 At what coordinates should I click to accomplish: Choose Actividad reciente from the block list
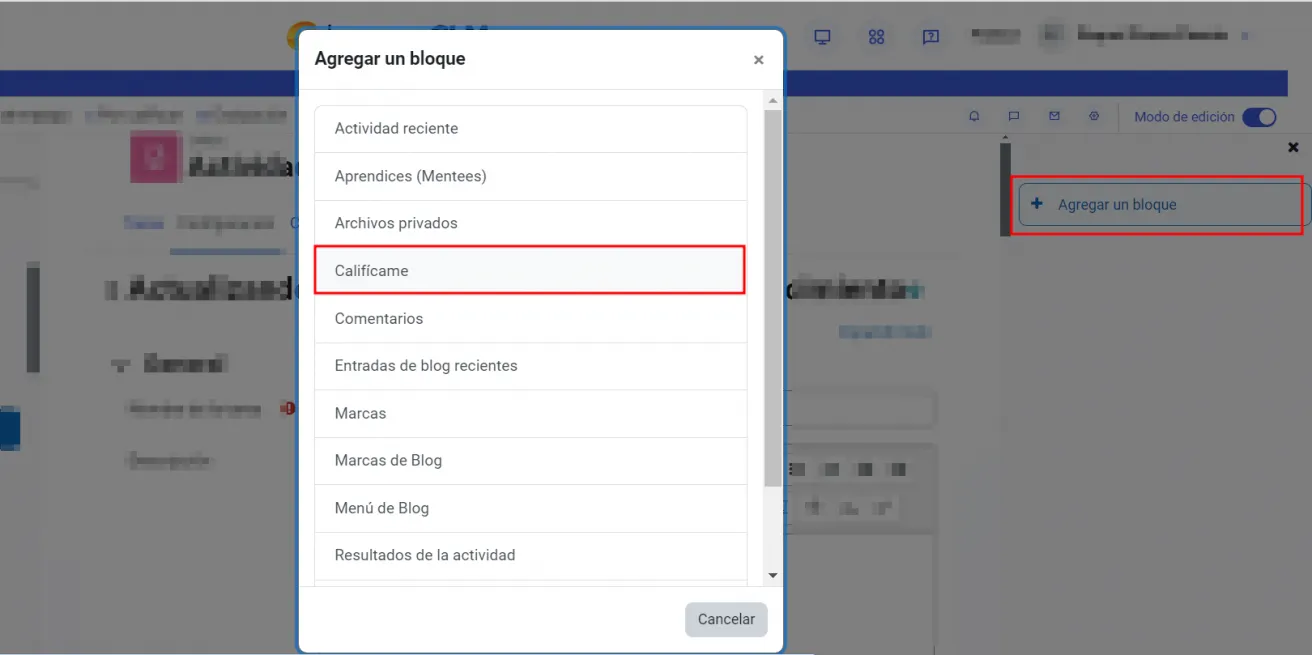click(530, 128)
